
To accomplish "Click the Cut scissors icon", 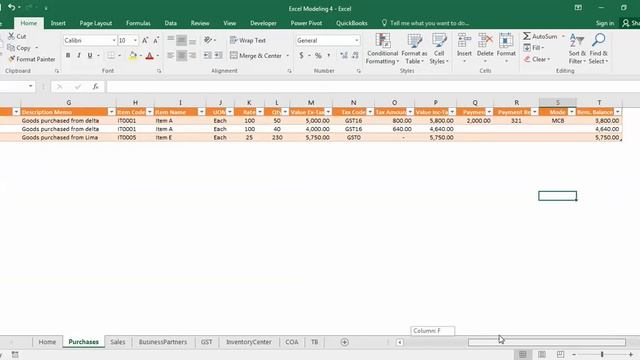I will [x=11, y=36].
